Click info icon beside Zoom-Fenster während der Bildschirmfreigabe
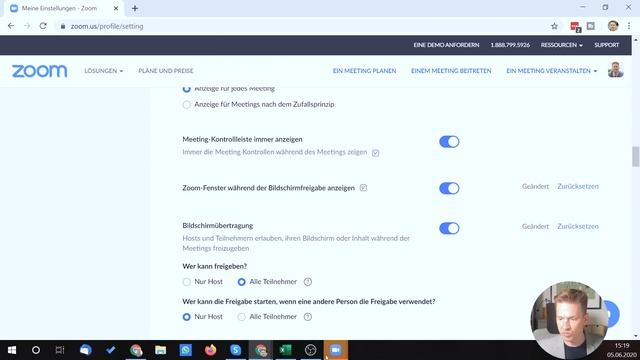640x360 pixels. 363,188
